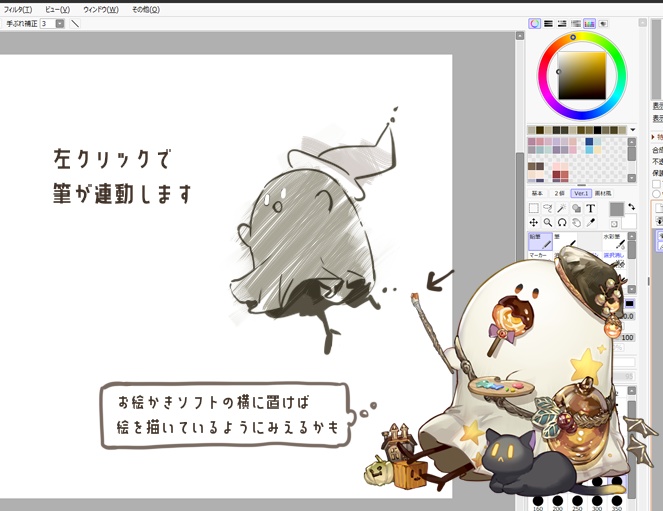Select the Move tool
The width and height of the screenshot is (663, 511).
click(x=534, y=222)
